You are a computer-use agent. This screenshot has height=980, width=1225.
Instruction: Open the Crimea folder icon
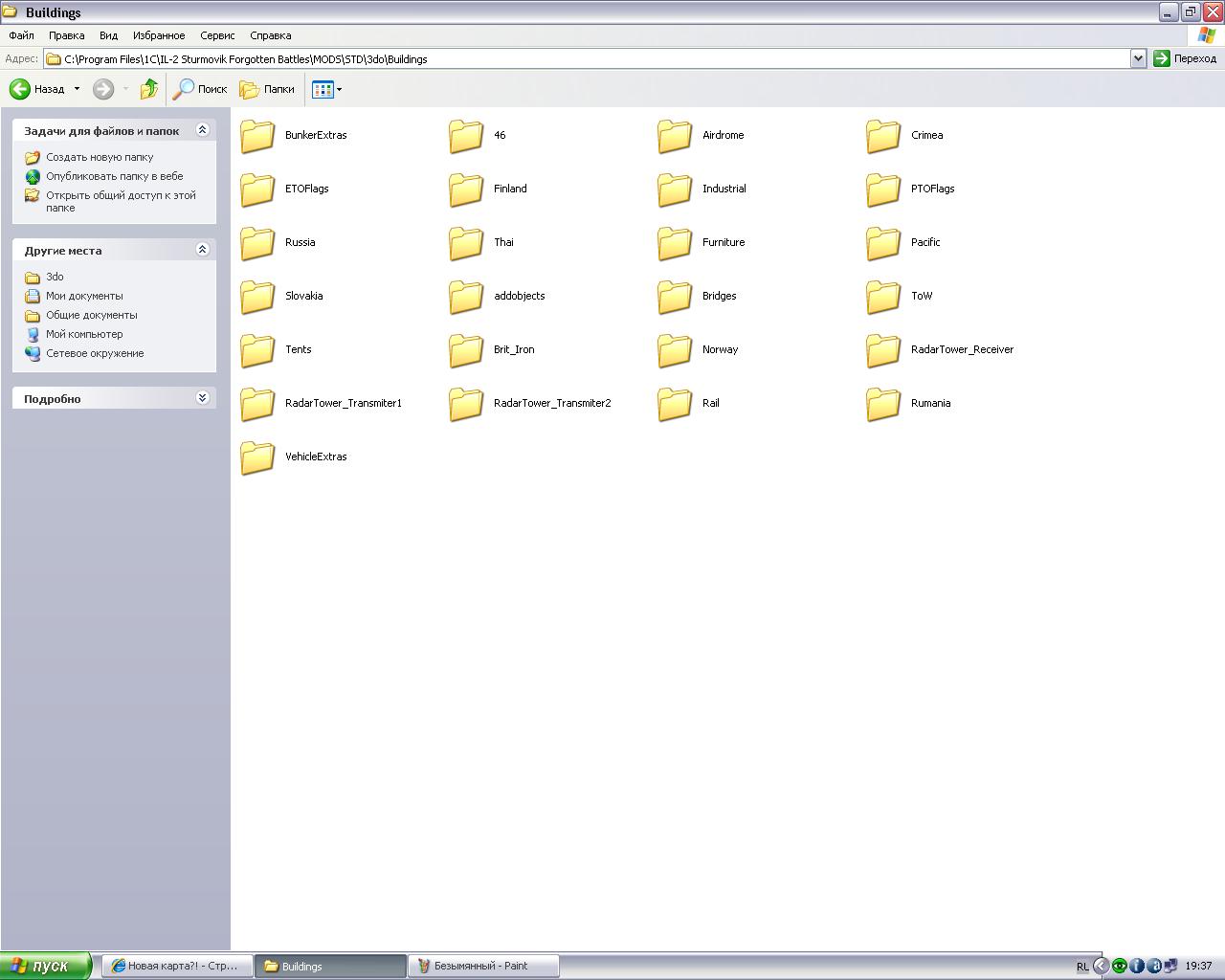[x=883, y=136]
